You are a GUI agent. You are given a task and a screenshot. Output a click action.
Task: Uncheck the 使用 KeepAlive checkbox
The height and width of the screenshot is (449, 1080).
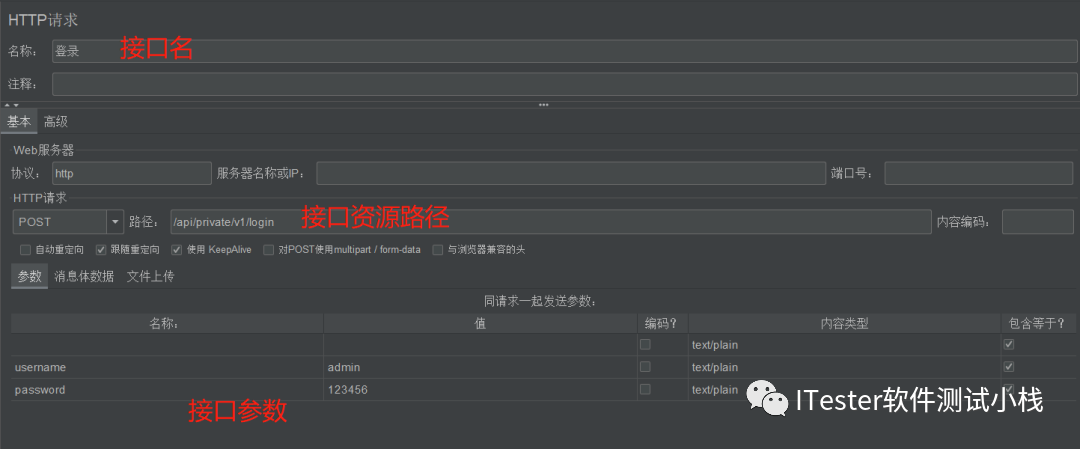pos(176,250)
